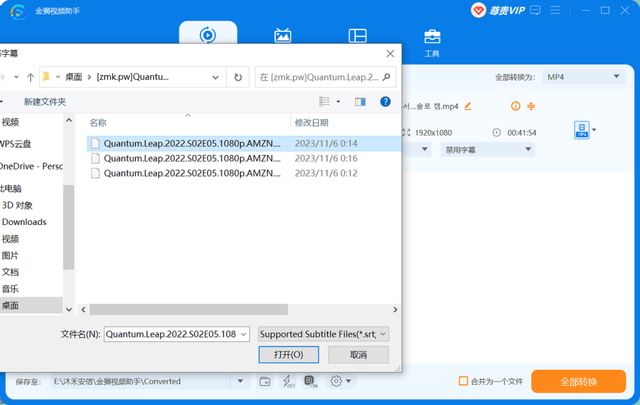640x405 pixels.
Task: Select 文档 in the navigation pane
Action: (x=10, y=272)
